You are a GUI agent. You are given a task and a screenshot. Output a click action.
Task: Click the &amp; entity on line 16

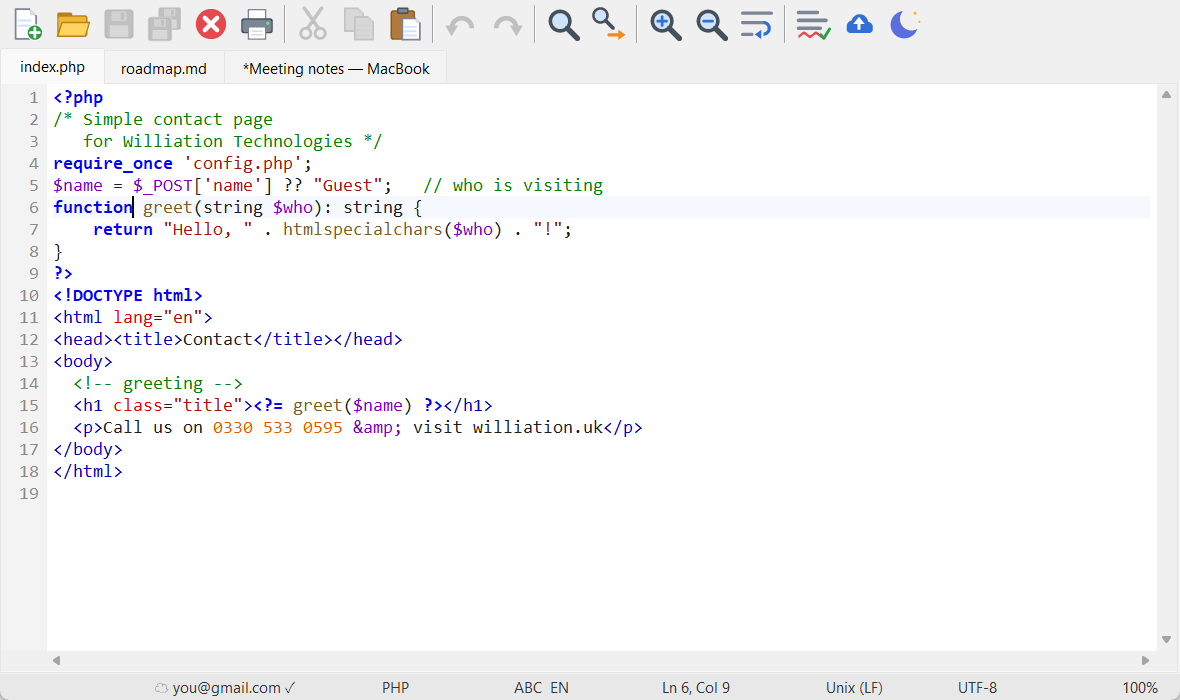[378, 428]
